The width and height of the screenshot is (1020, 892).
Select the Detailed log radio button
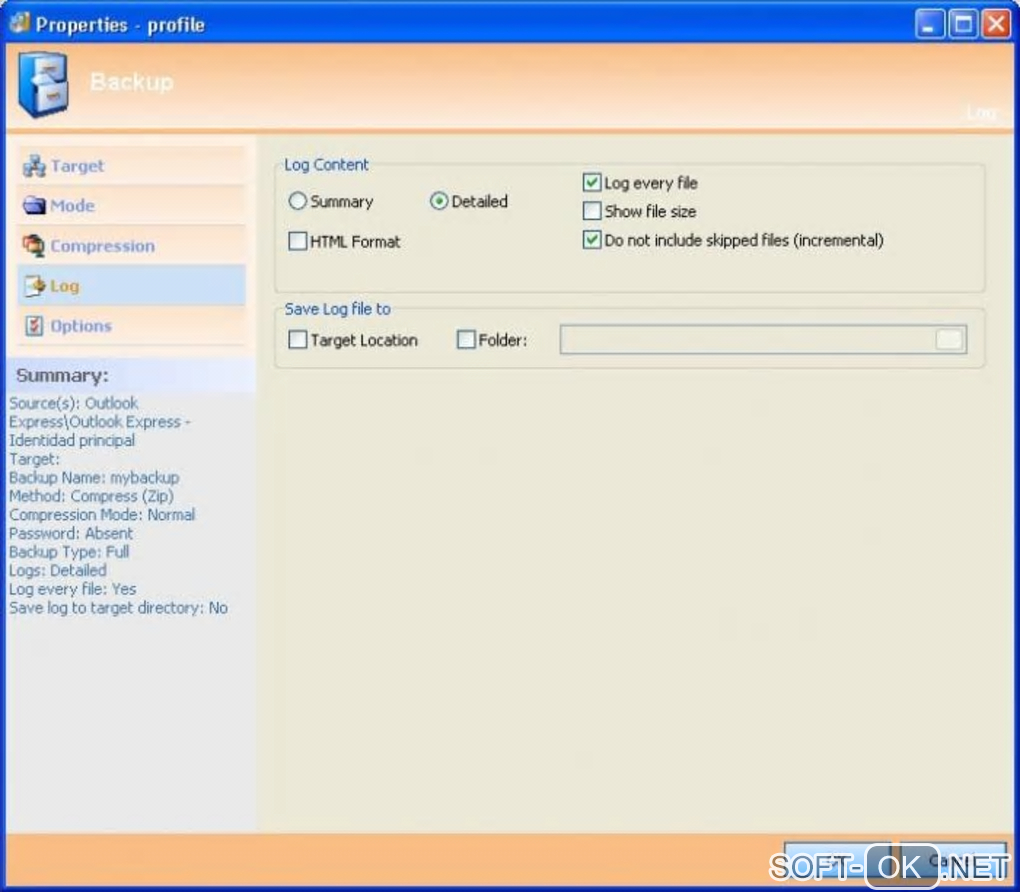438,201
